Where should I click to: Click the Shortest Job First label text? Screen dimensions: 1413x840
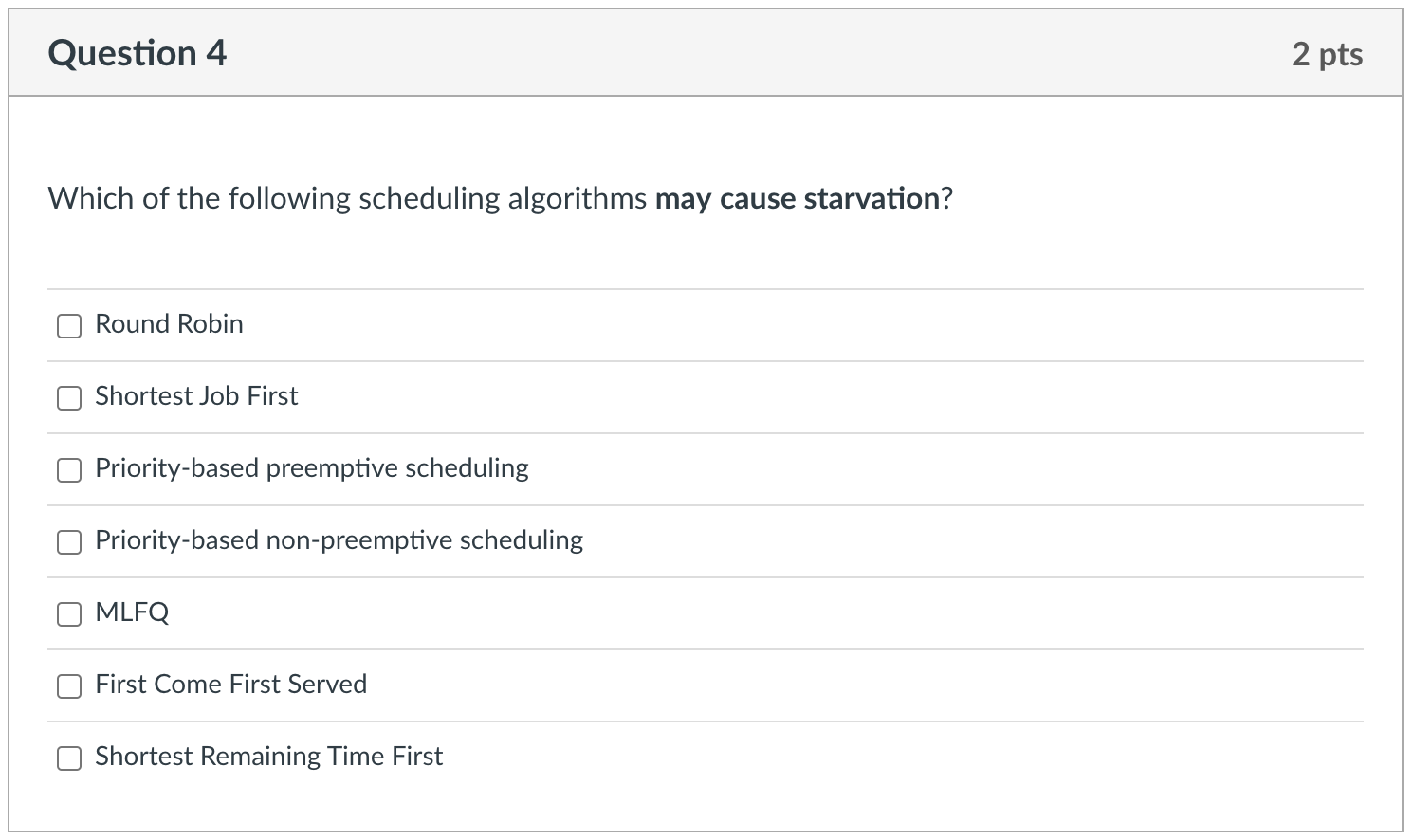click(x=195, y=396)
